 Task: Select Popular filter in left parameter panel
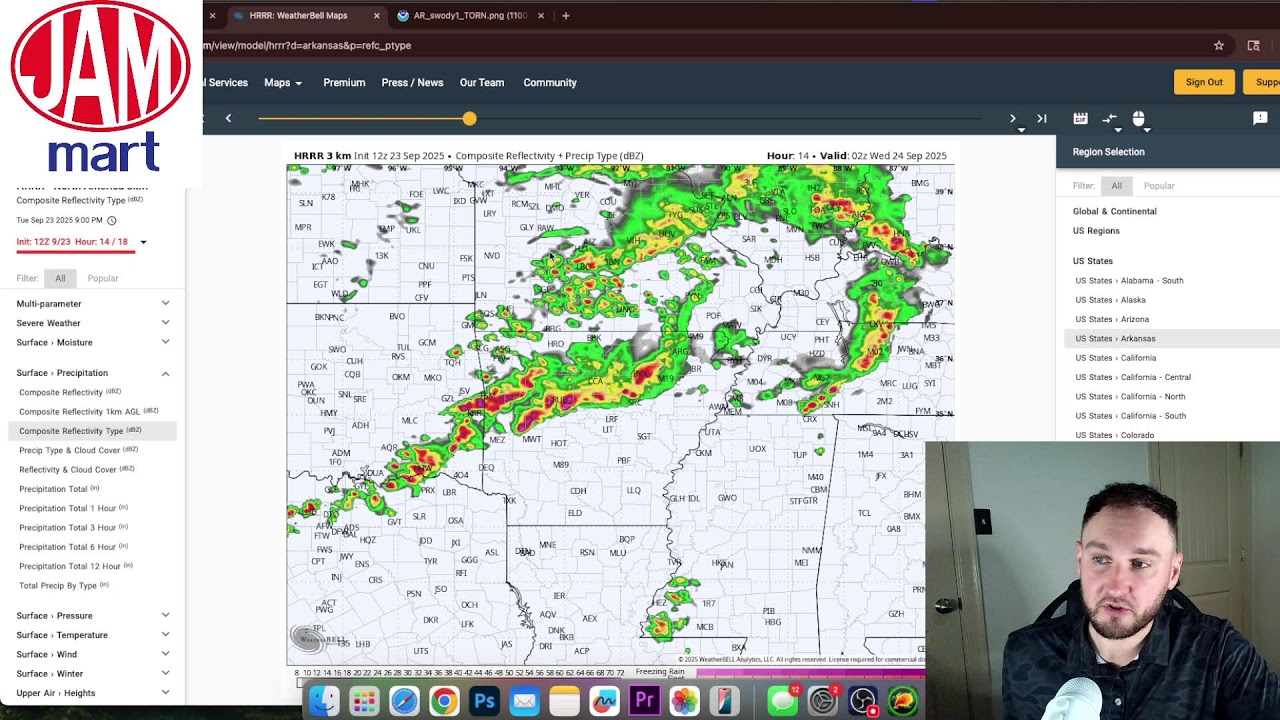pyautogui.click(x=103, y=278)
